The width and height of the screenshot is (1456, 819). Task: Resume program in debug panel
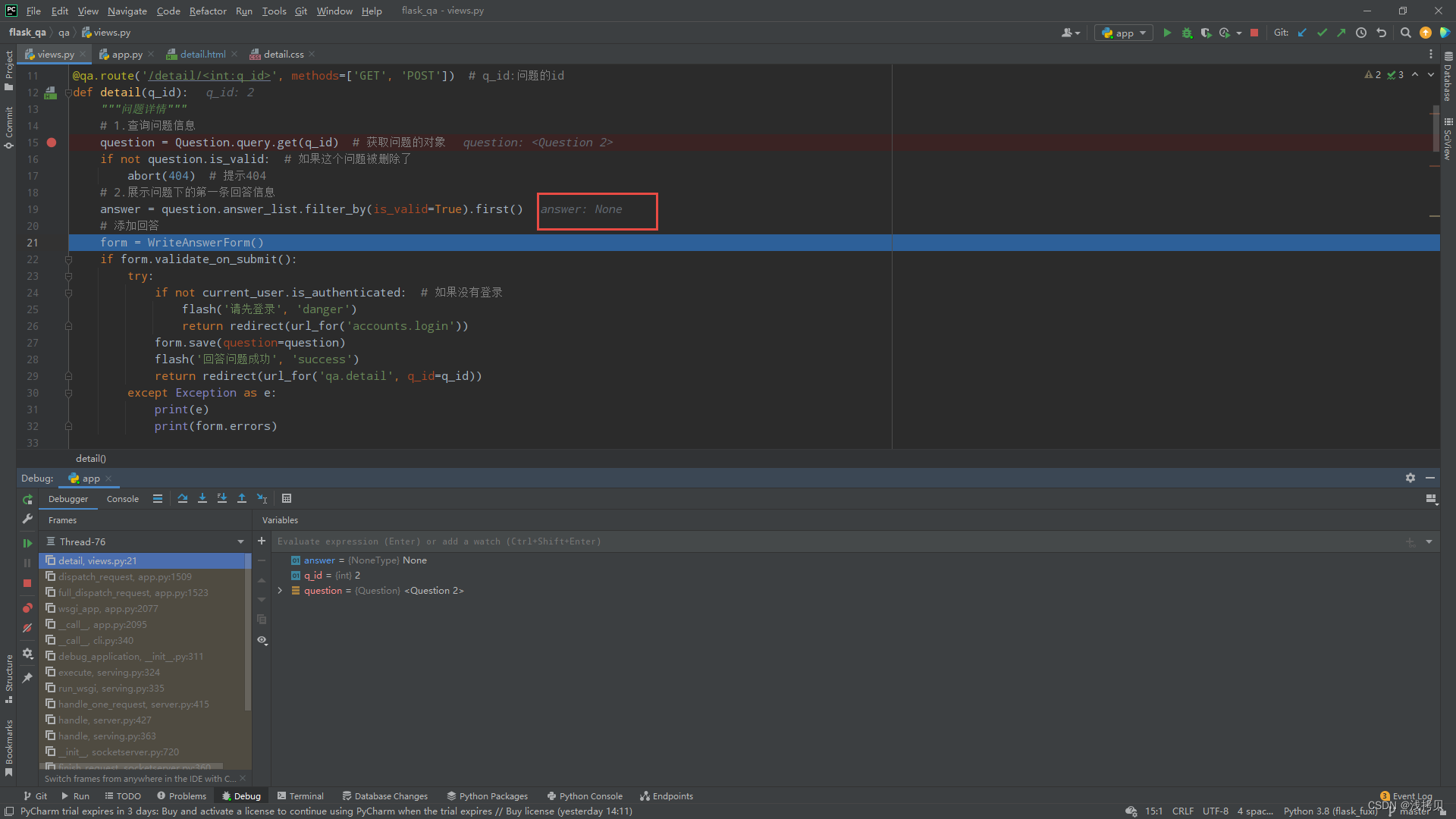tap(27, 543)
